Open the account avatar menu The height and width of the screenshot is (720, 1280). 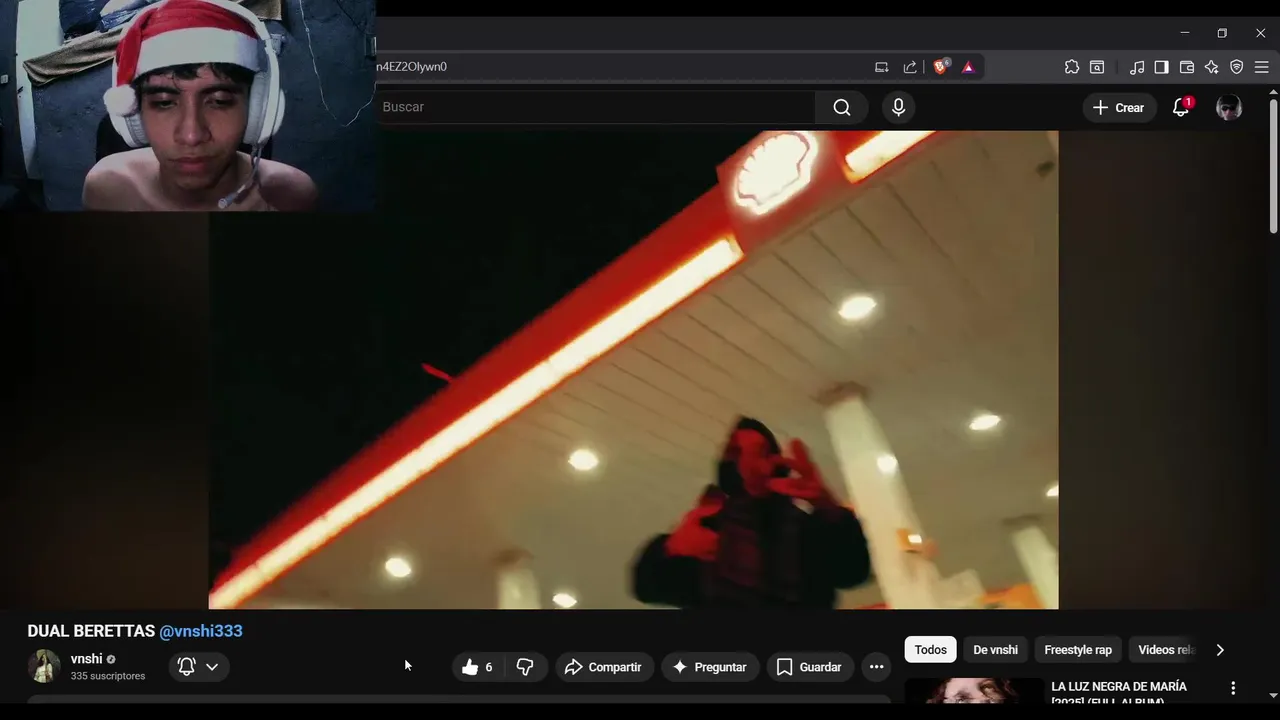tap(1229, 107)
